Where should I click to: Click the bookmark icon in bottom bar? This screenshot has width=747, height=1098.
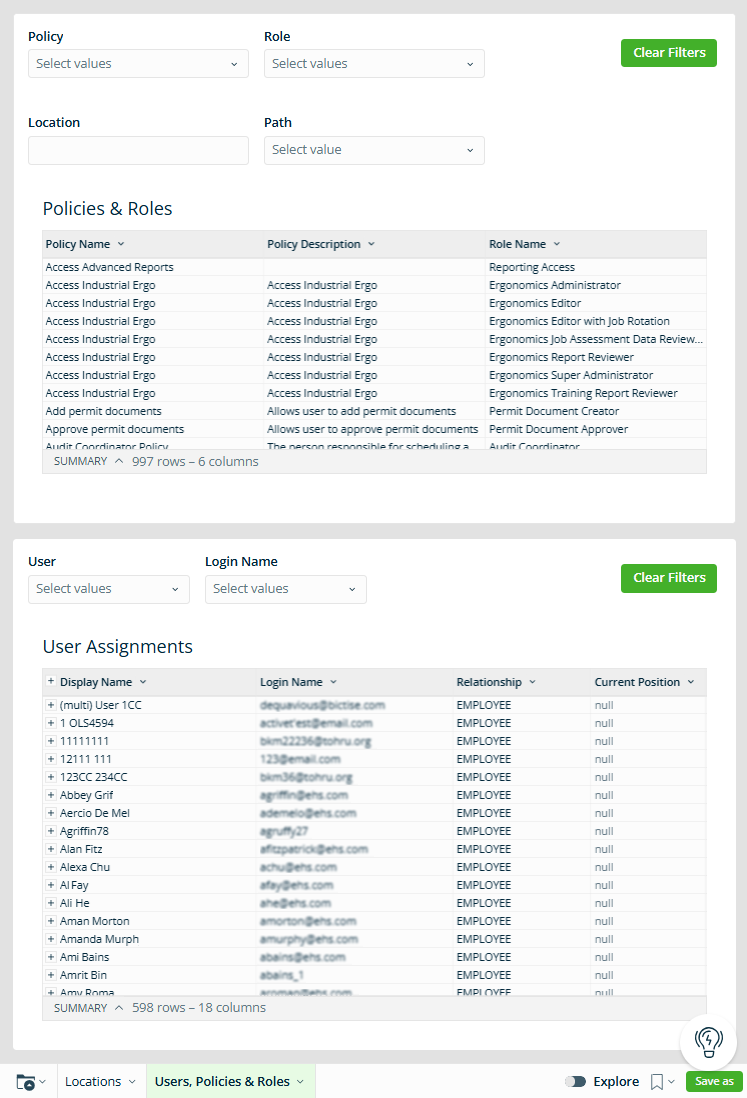(657, 1082)
